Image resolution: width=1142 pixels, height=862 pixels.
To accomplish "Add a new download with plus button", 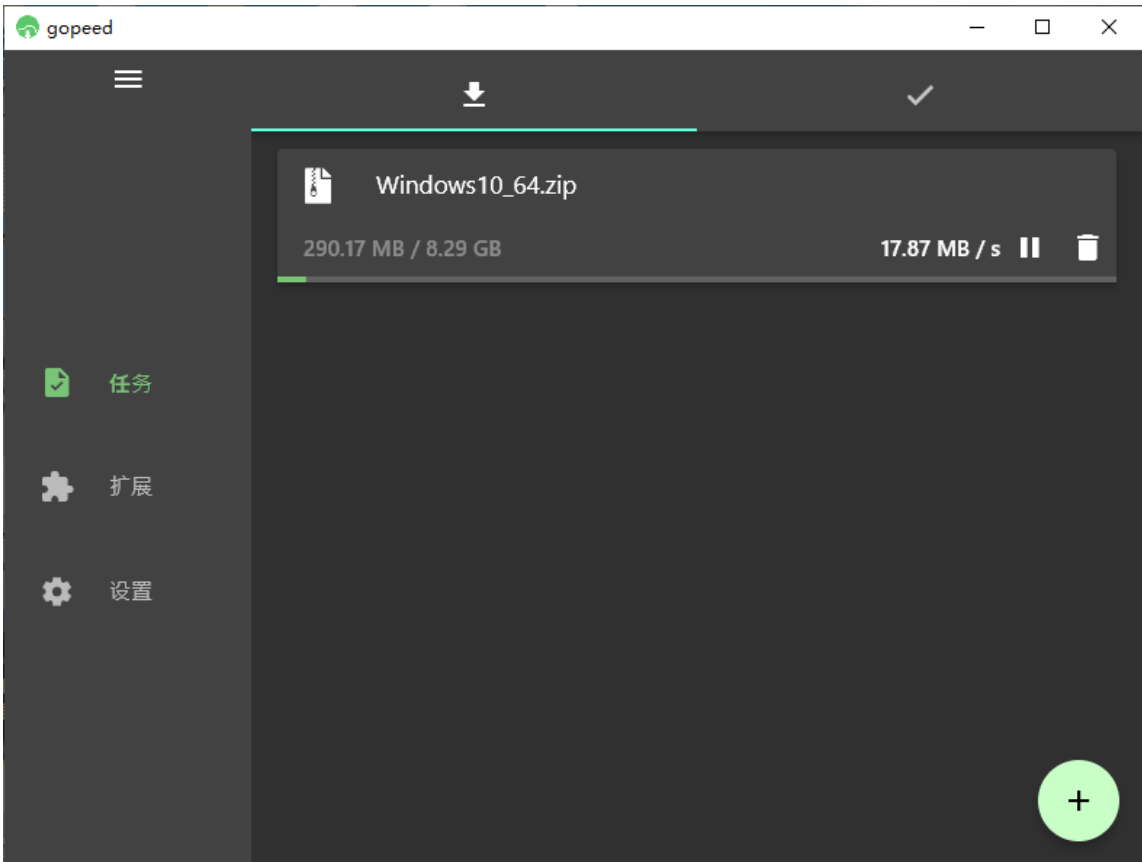I will [1078, 800].
